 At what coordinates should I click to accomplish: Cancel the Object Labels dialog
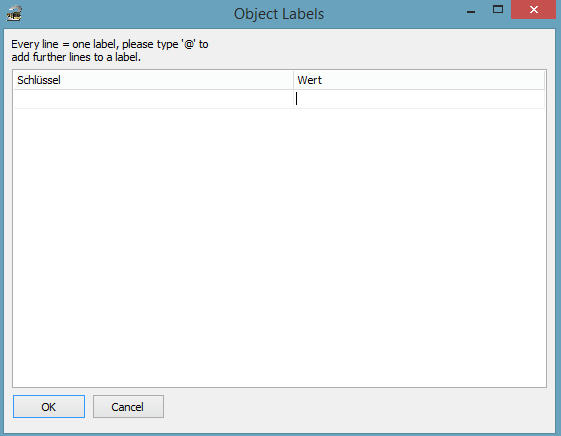pos(128,406)
